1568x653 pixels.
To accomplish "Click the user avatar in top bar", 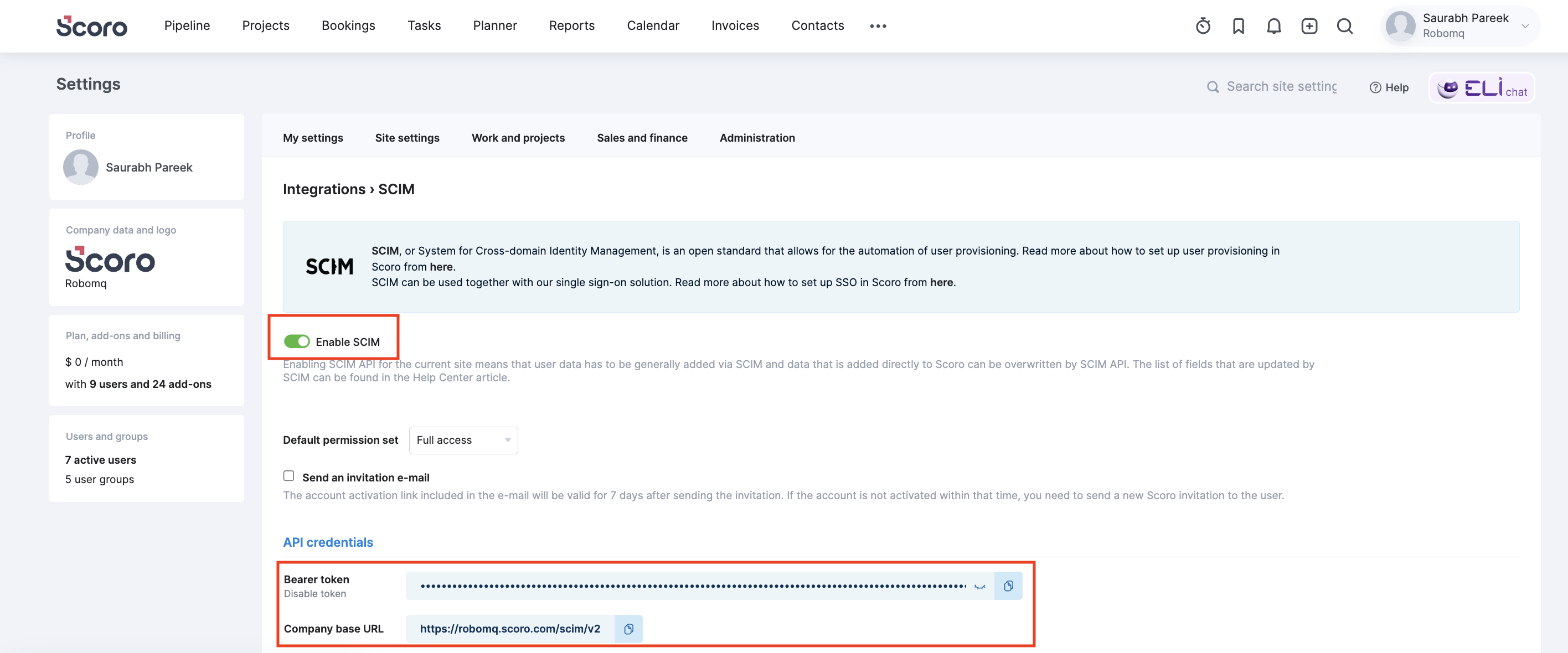I will 1400,25.
